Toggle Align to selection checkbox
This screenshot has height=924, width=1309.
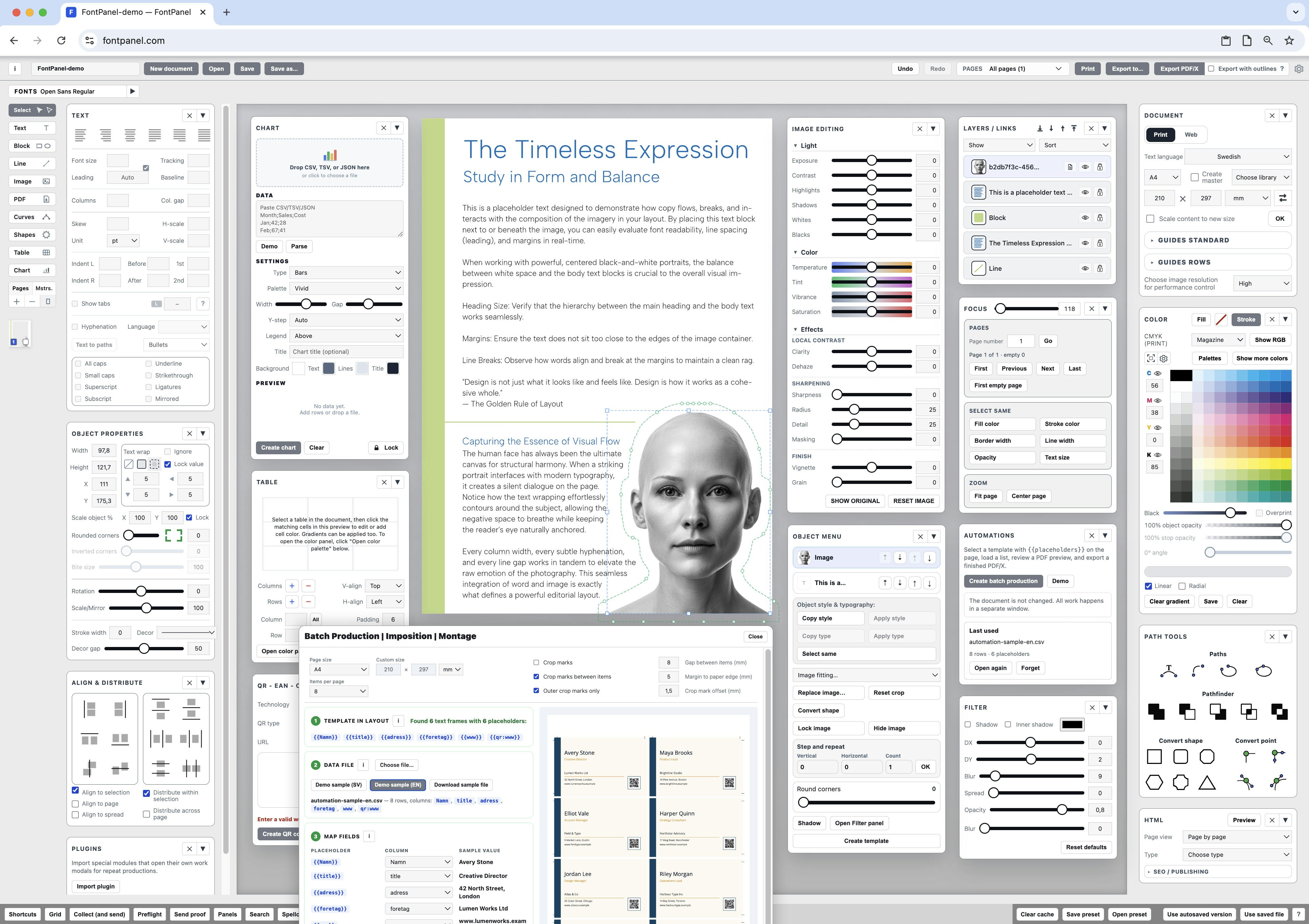click(75, 791)
